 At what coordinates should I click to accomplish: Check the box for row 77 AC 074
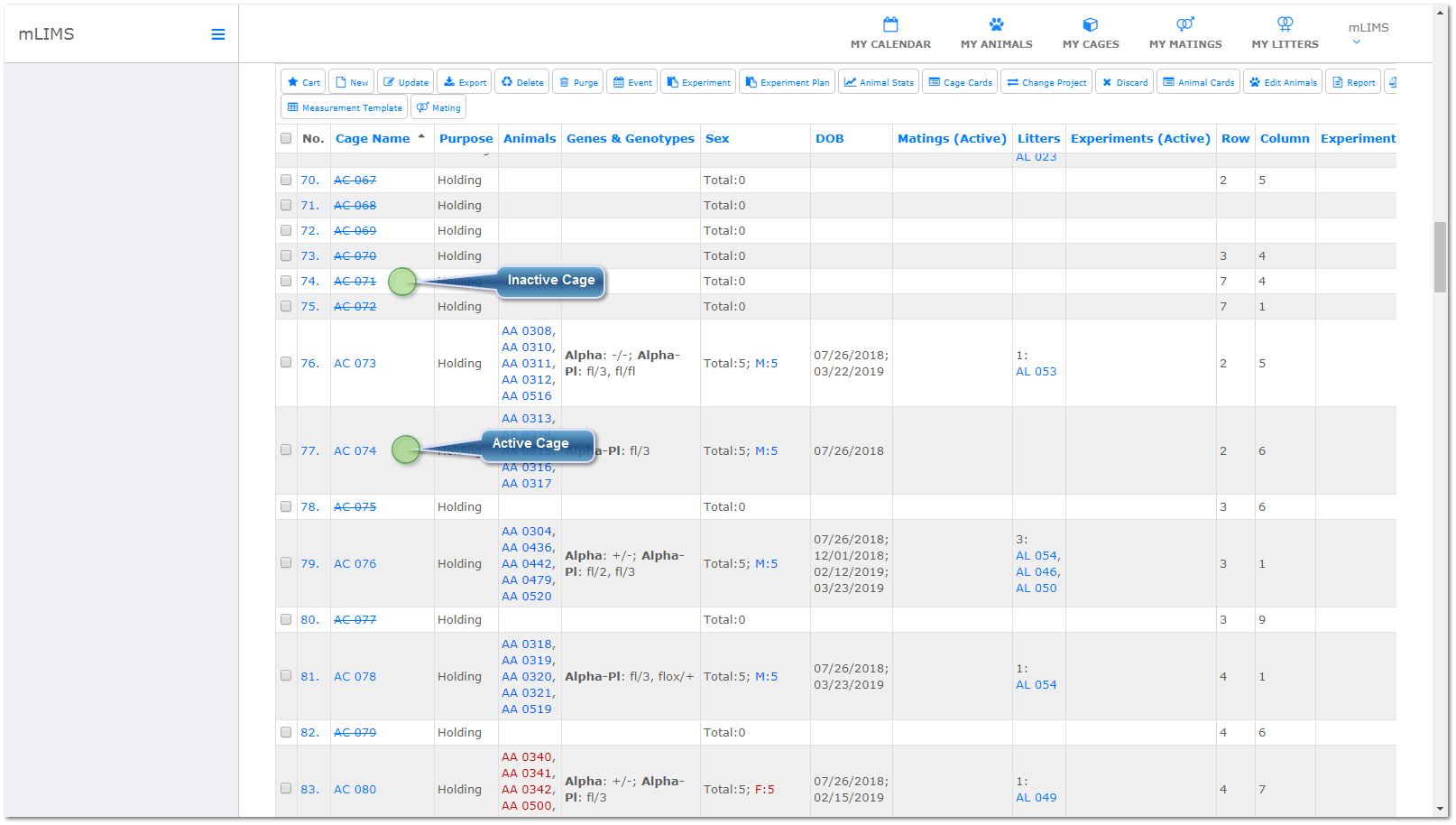click(x=286, y=450)
